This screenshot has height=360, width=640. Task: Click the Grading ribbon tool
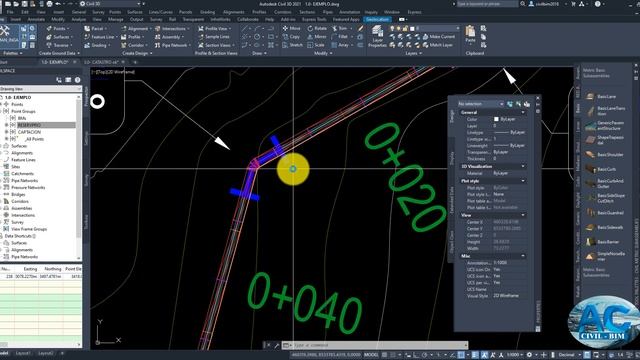pyautogui.click(x=96, y=45)
